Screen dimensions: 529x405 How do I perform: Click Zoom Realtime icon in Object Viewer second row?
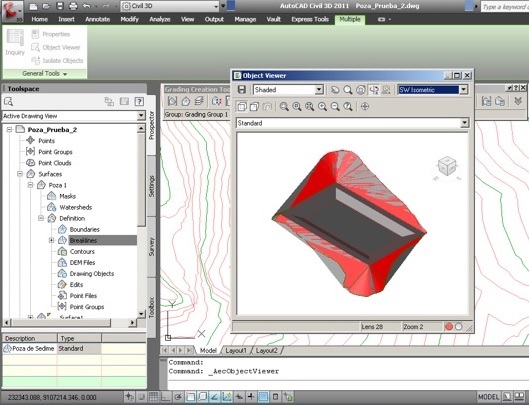point(284,107)
